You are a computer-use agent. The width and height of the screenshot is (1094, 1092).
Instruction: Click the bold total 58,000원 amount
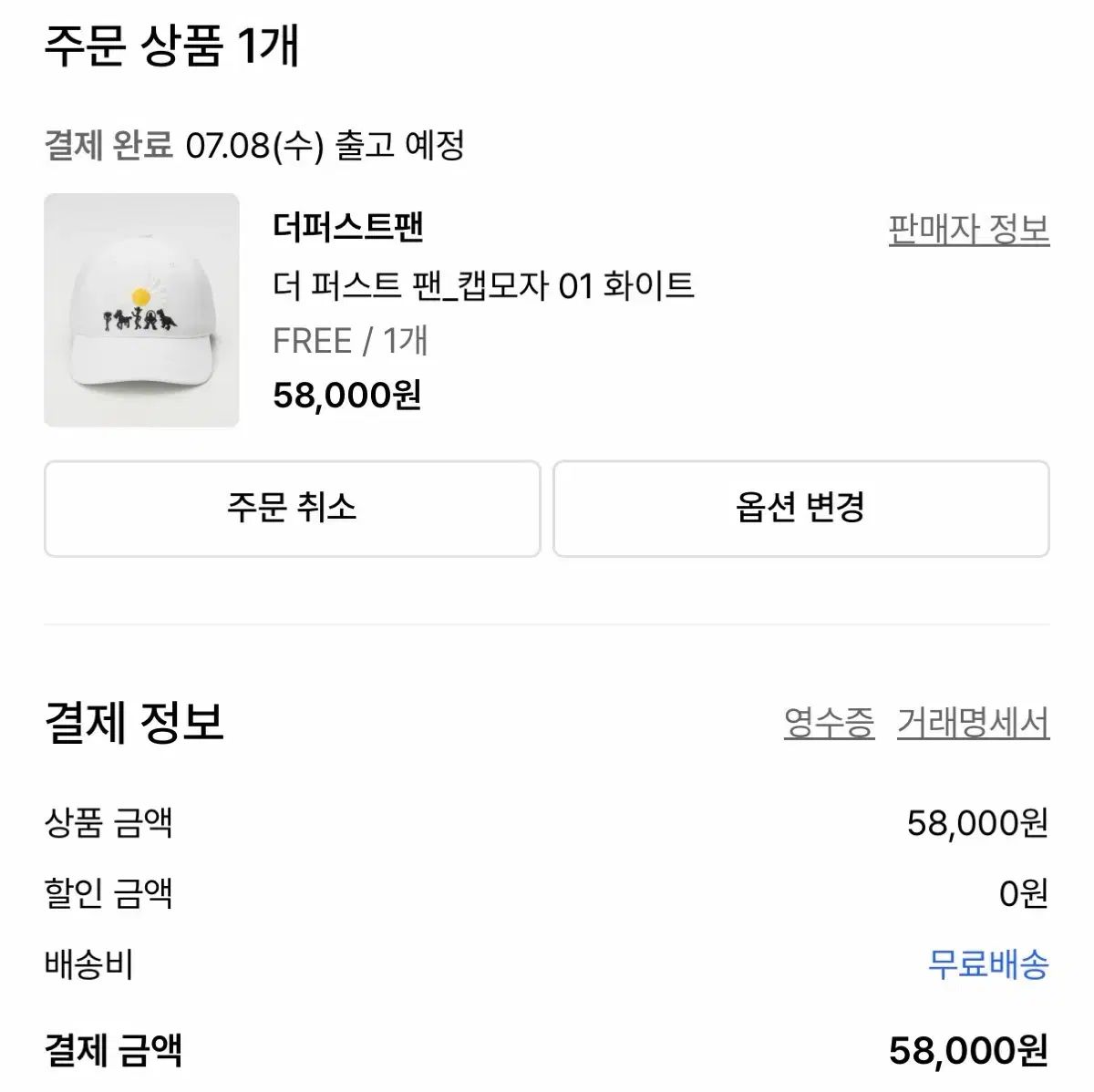click(969, 1050)
